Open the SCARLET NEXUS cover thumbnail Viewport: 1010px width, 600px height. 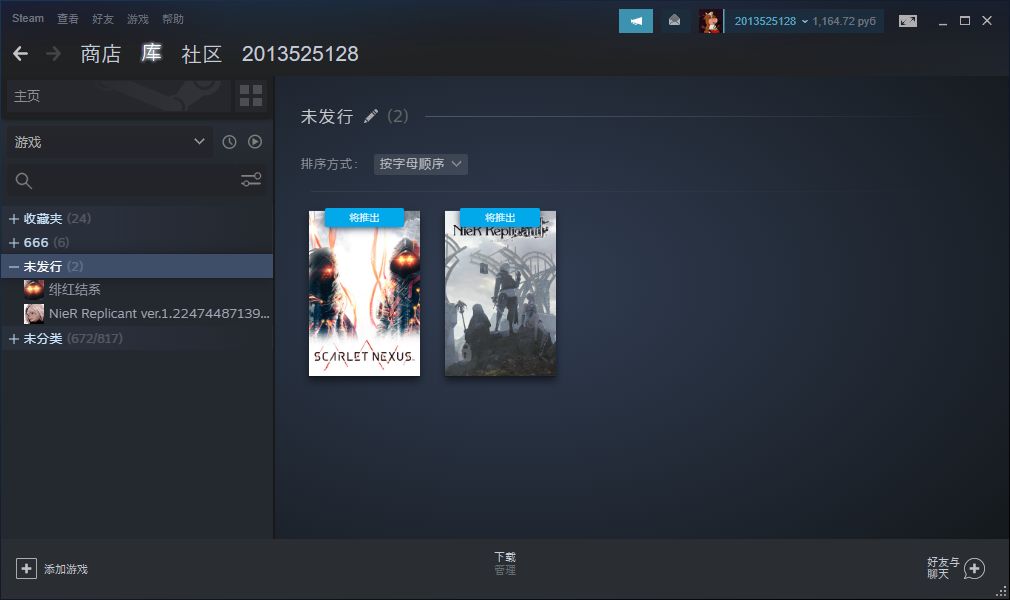click(365, 293)
